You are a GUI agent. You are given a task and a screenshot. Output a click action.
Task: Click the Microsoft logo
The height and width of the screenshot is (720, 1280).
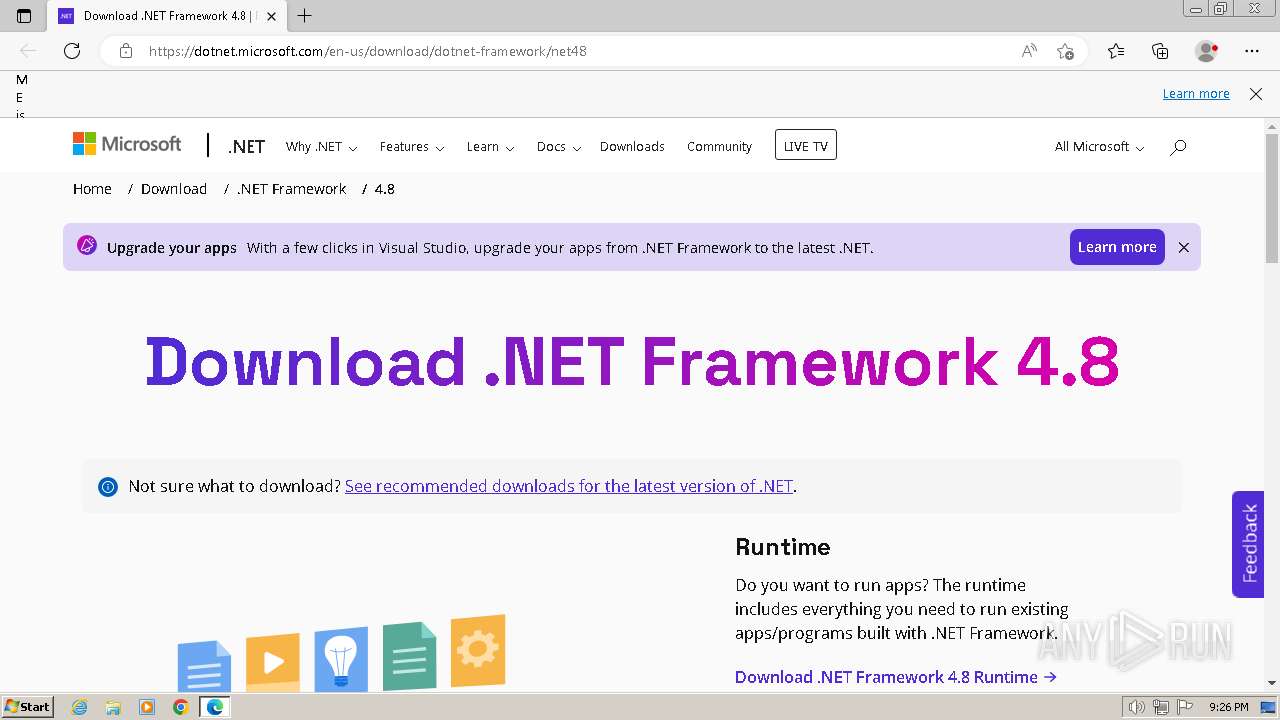[x=127, y=144]
